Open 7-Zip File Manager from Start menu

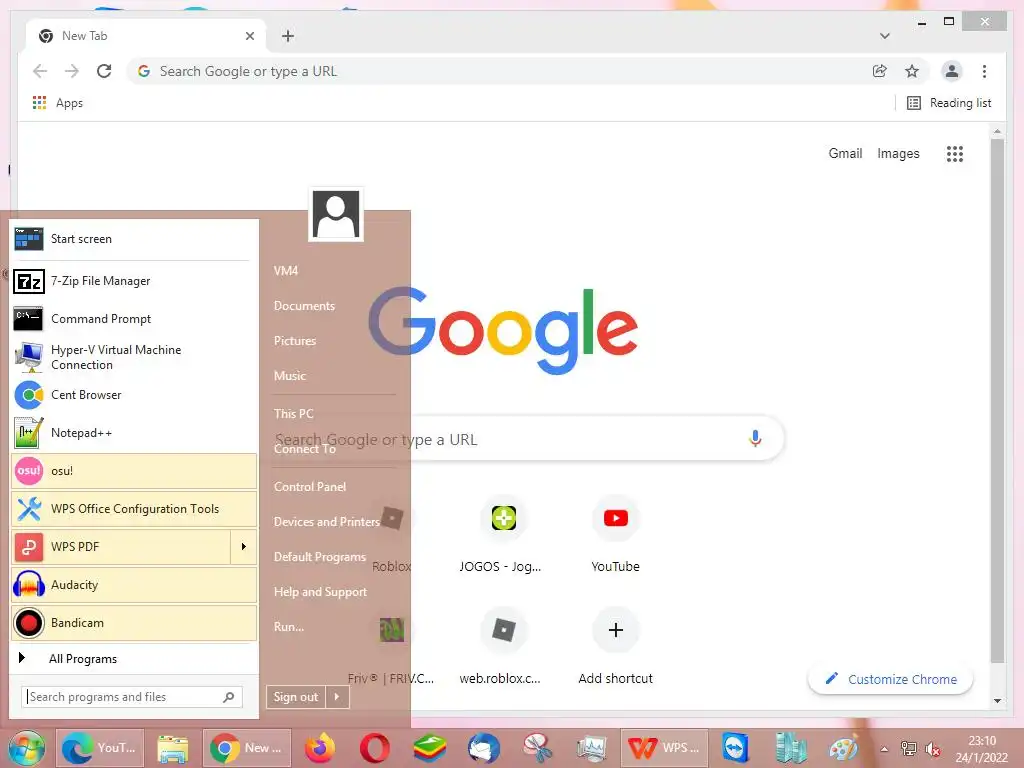(x=134, y=281)
